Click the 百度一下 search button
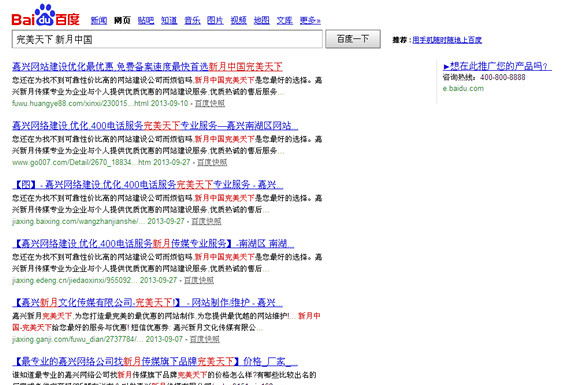Screen dimensions: 585x385 click(x=353, y=39)
